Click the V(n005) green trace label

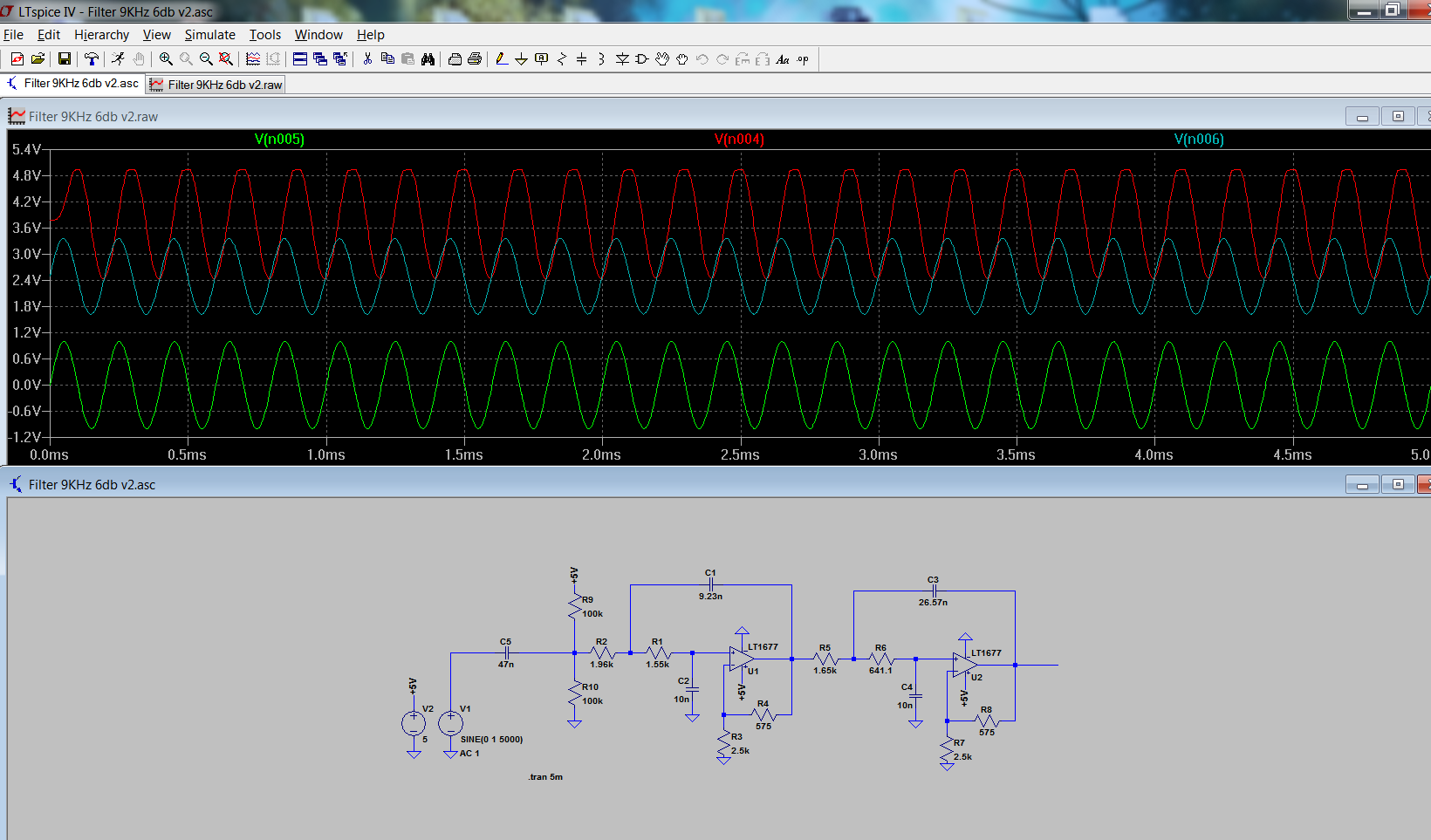coord(279,140)
